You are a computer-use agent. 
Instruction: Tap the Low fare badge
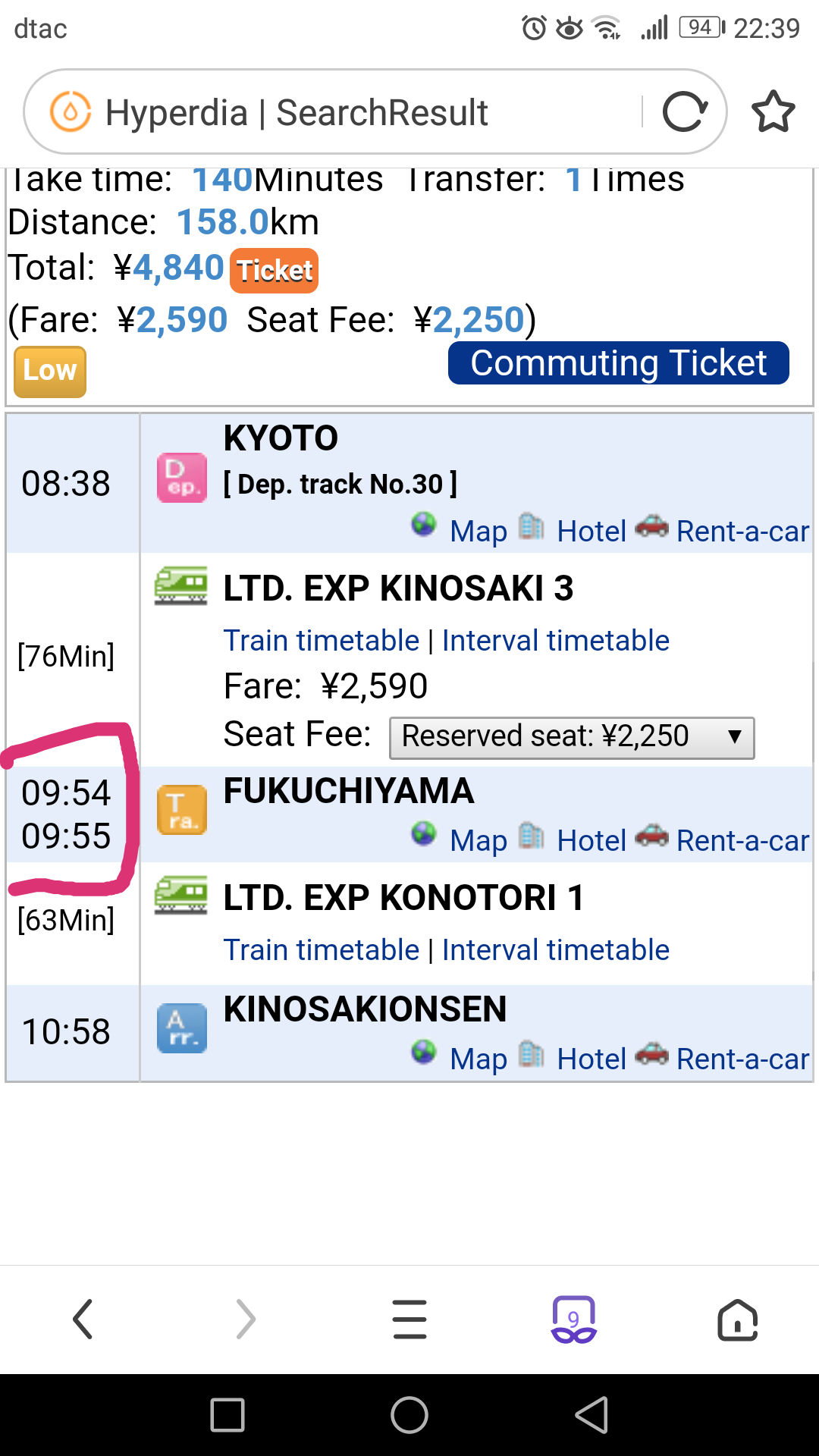[50, 372]
